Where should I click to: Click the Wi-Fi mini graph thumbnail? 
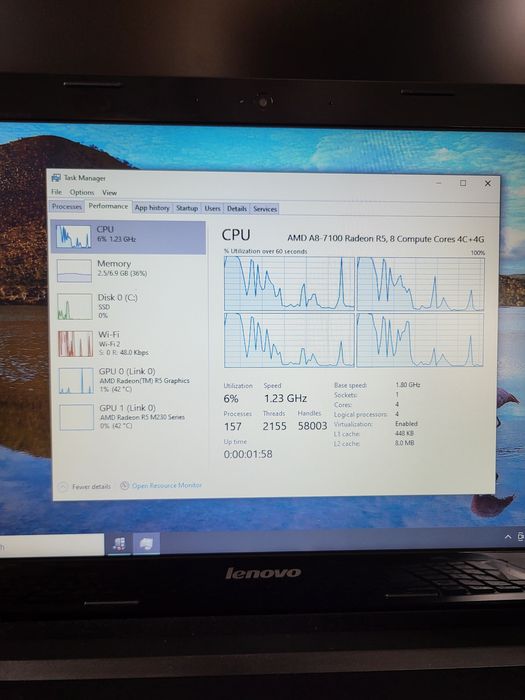point(75,344)
